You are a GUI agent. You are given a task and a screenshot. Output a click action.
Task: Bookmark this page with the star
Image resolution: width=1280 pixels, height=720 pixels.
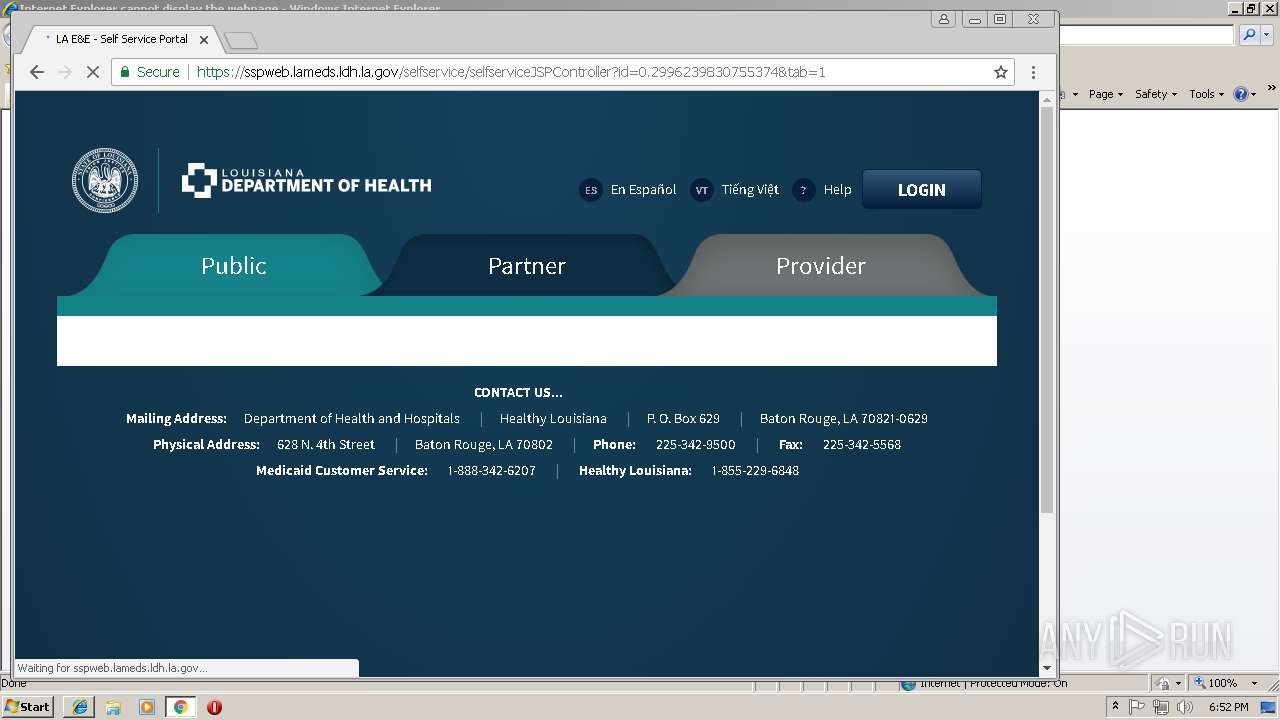coord(1000,72)
